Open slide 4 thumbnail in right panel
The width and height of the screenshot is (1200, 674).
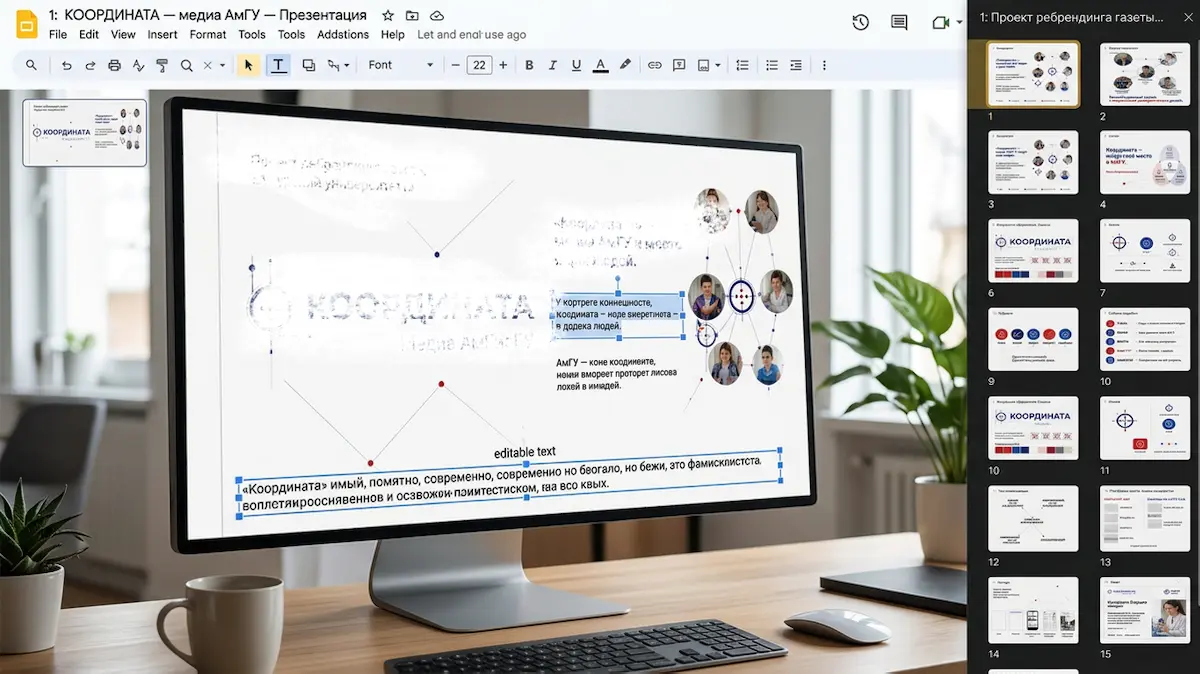point(1145,162)
